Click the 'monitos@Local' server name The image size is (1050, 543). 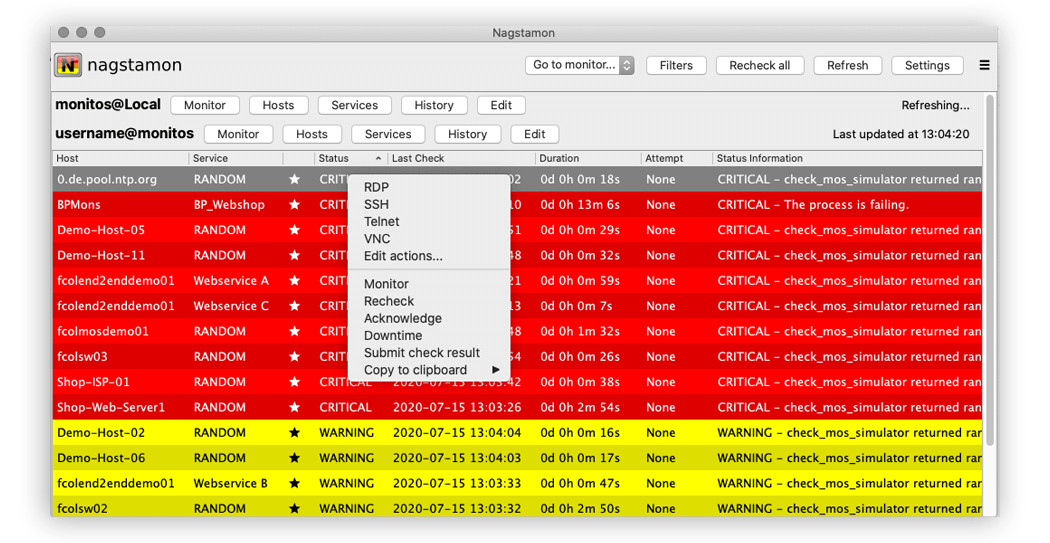pos(108,104)
